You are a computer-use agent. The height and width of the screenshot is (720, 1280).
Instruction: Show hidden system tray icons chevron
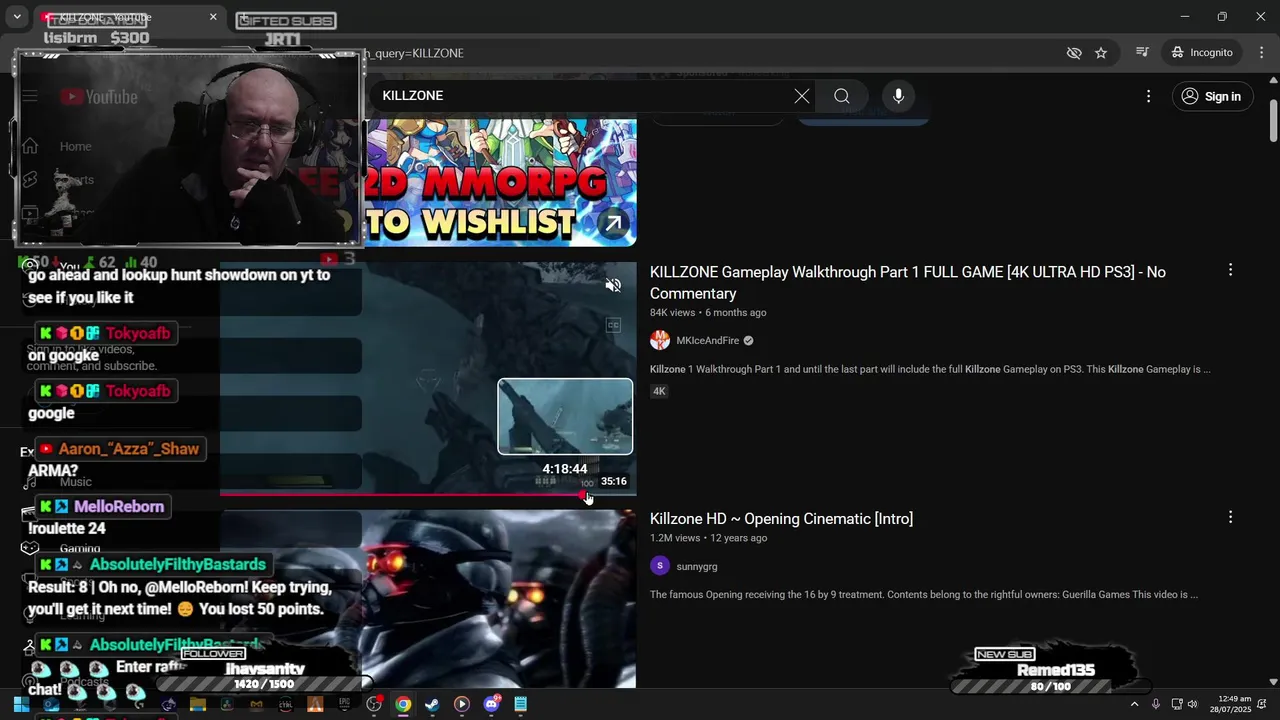pos(1134,704)
